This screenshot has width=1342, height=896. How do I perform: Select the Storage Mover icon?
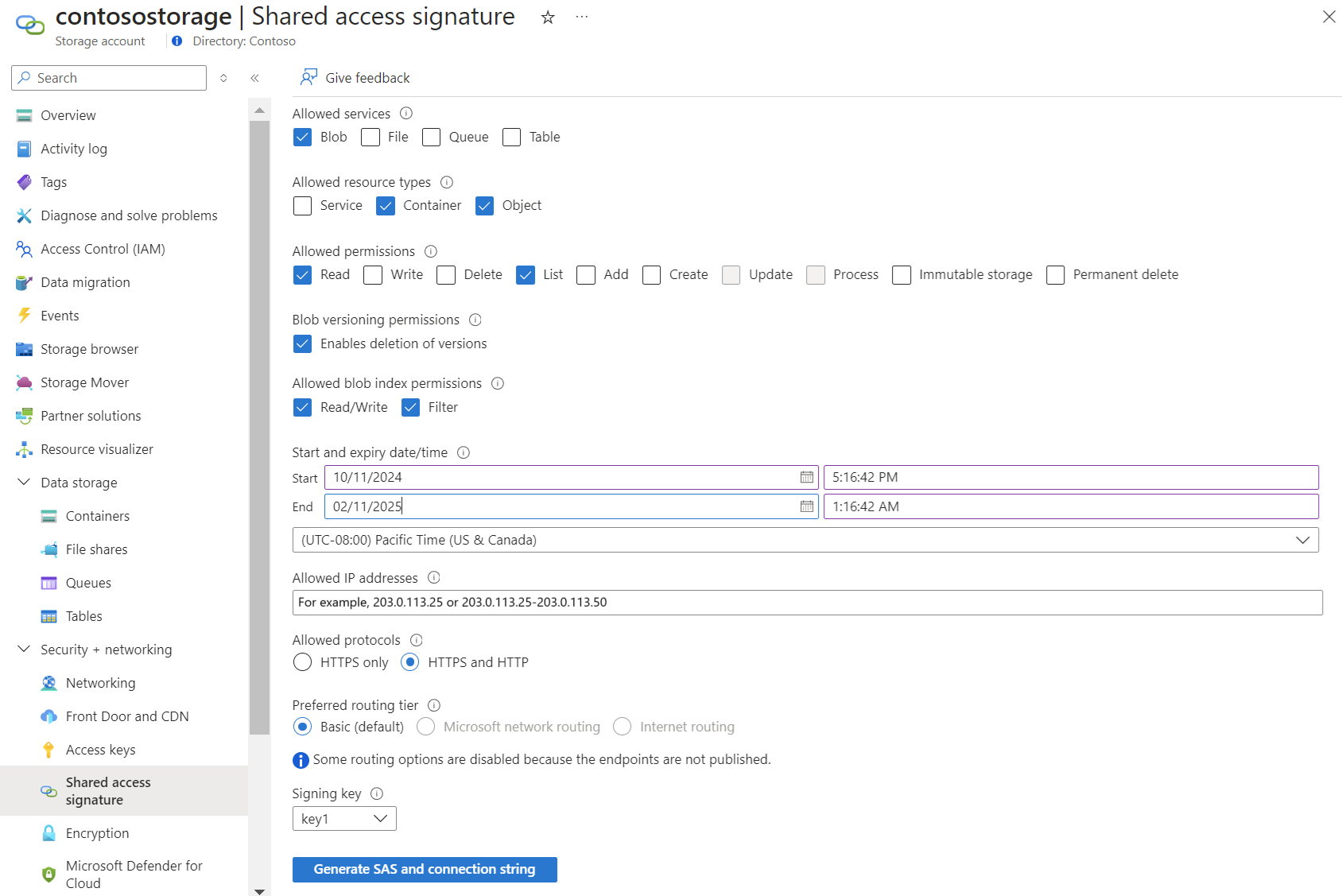pyautogui.click(x=24, y=382)
